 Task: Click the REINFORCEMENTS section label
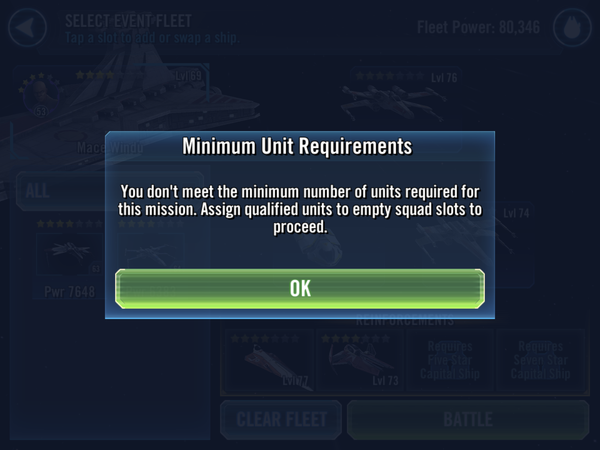405,322
